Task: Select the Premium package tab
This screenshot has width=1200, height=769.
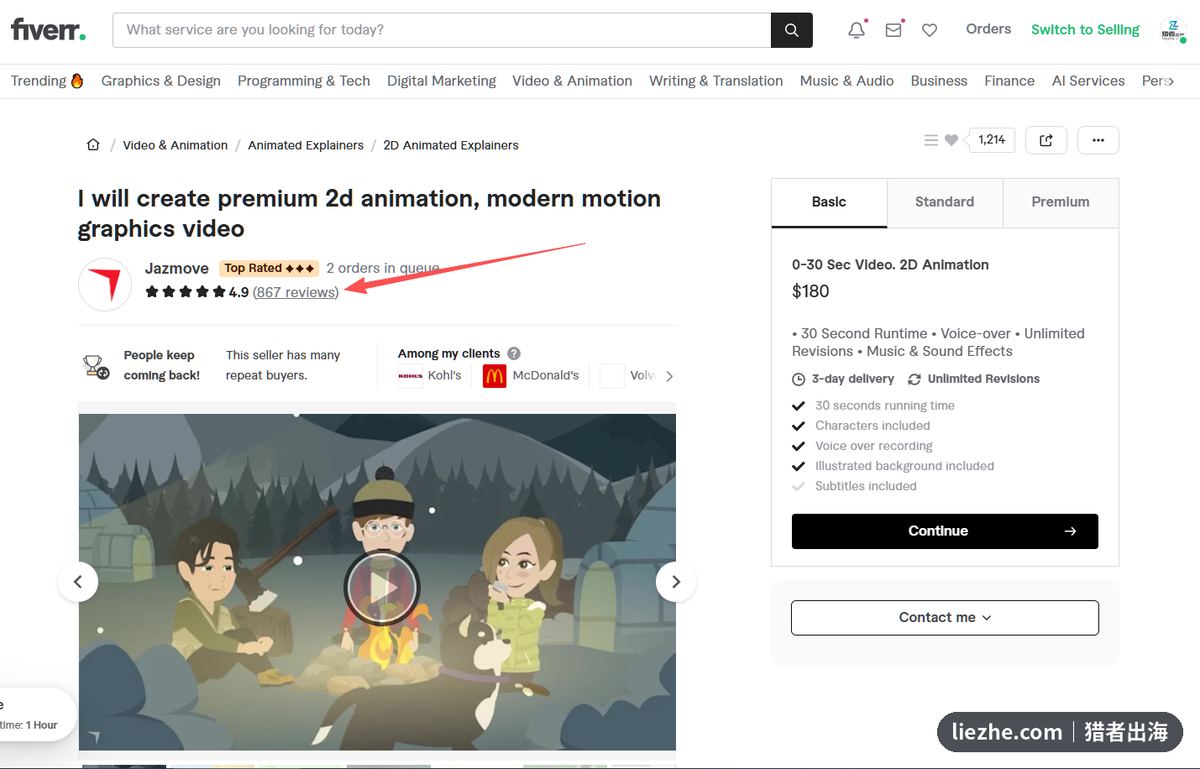Action: pyautogui.click(x=1060, y=202)
